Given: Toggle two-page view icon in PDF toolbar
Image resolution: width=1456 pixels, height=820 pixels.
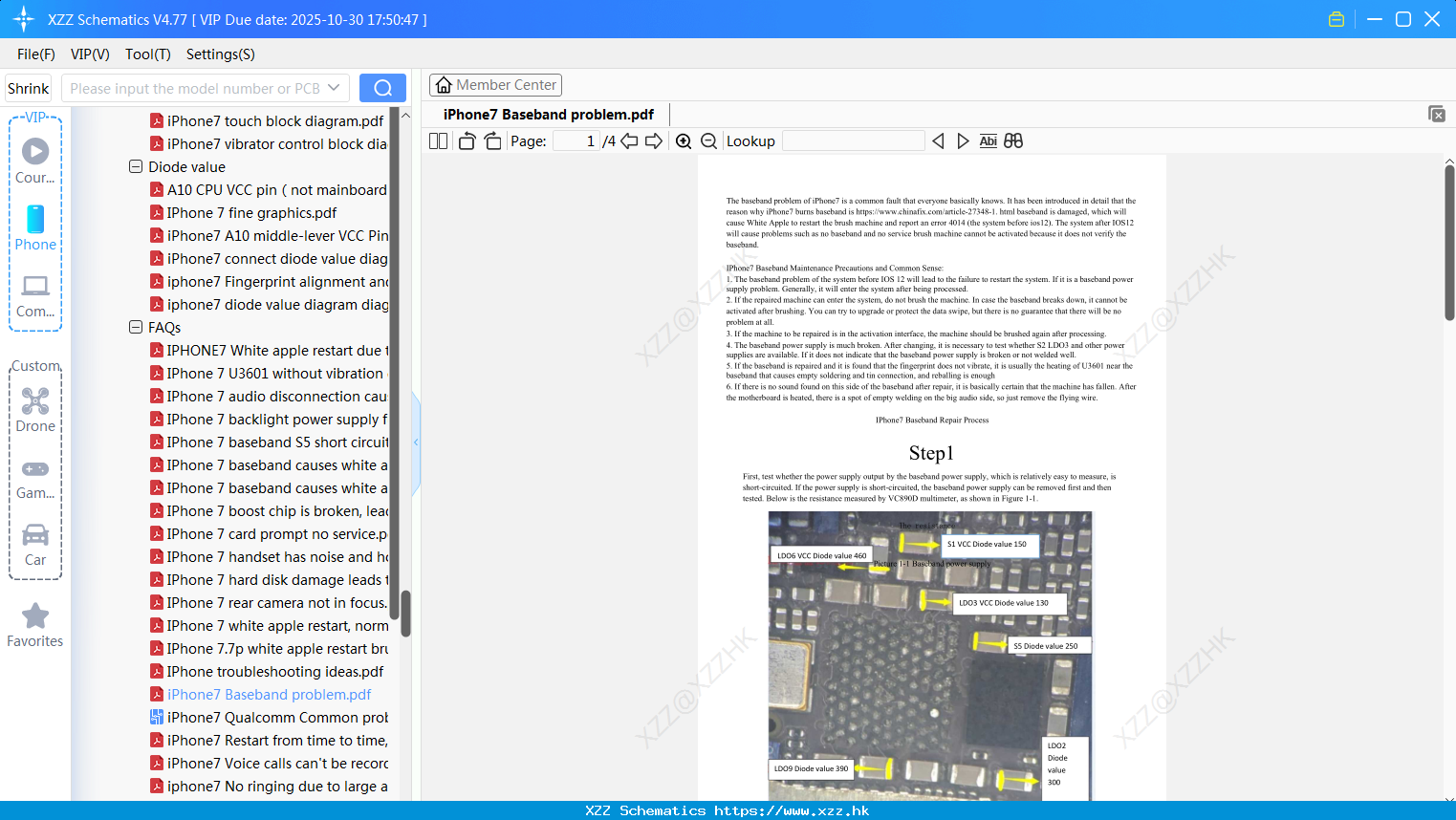Looking at the screenshot, I should tap(438, 140).
